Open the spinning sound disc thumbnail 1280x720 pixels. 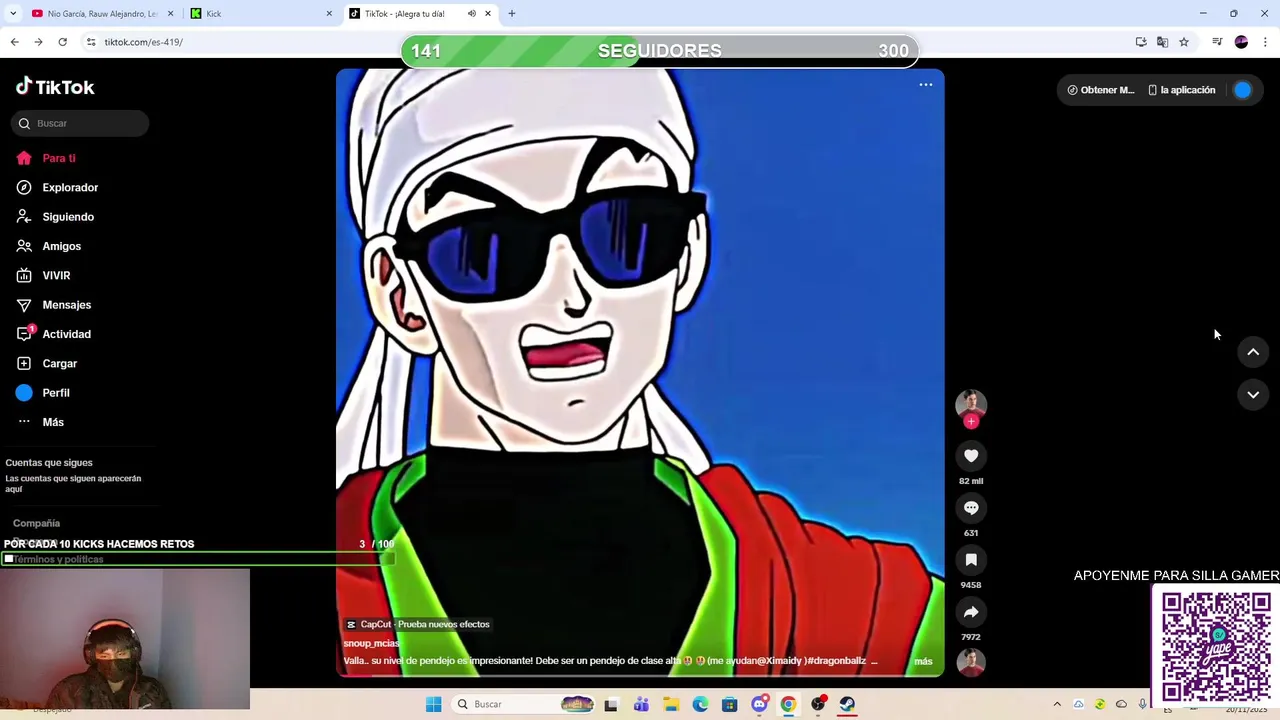(x=971, y=662)
